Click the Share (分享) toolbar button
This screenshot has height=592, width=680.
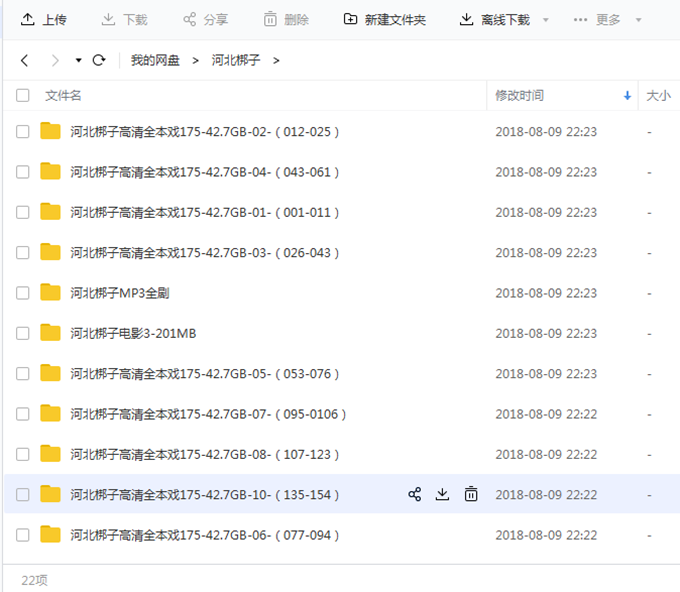[x=206, y=20]
